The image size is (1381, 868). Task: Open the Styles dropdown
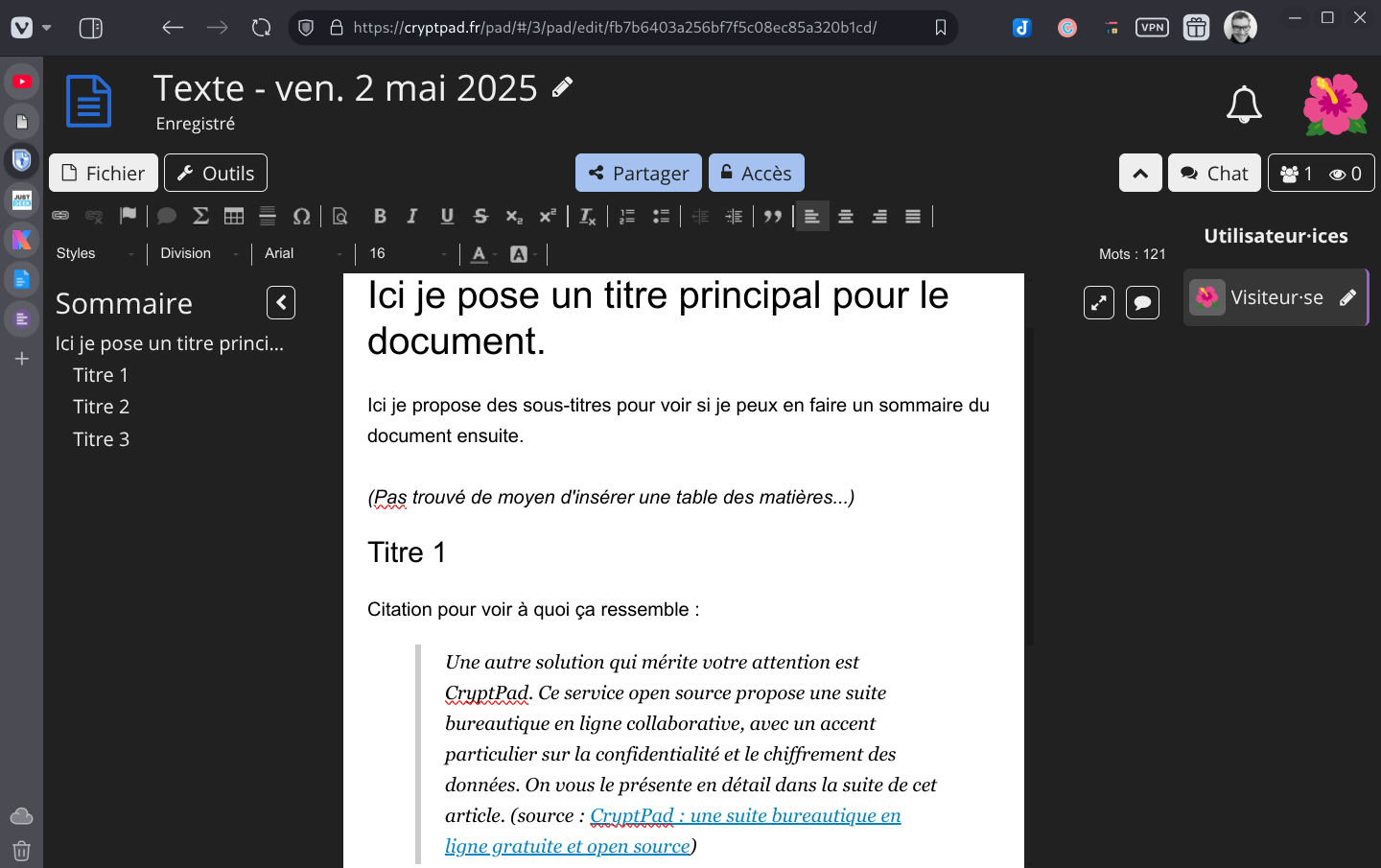(x=95, y=253)
